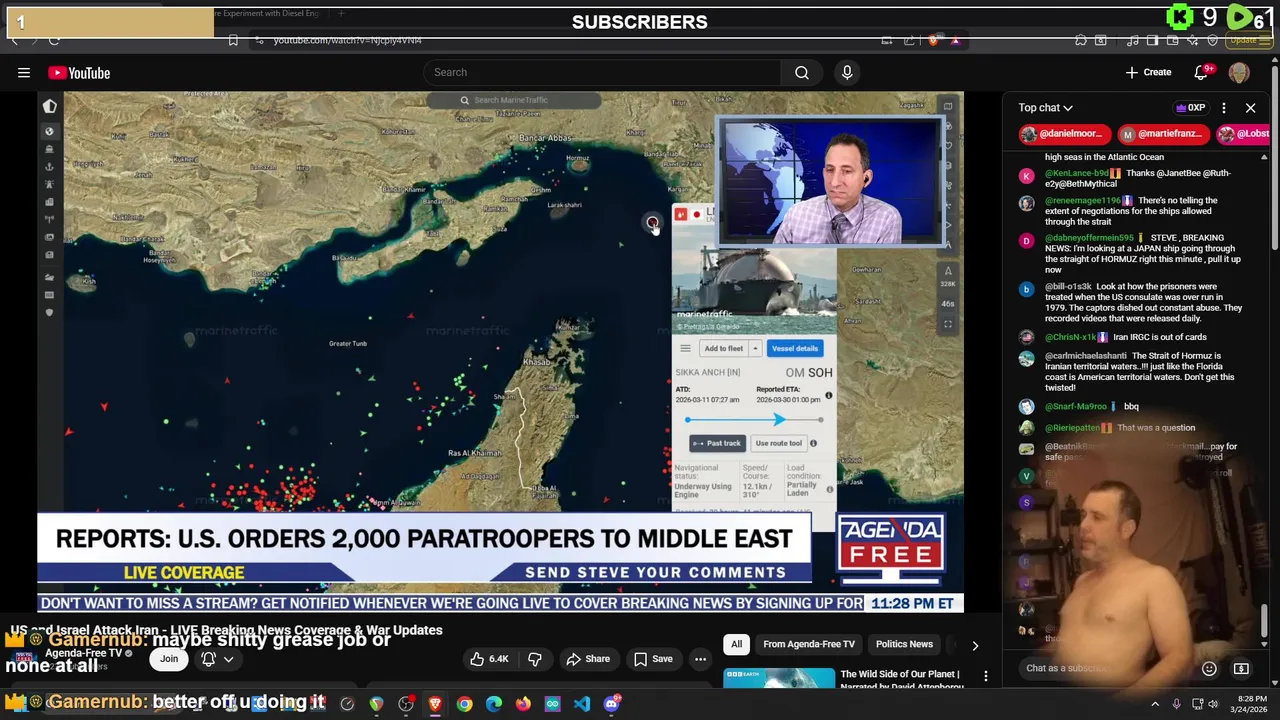
Task: Open Microsoft Edge from the taskbar
Action: tap(494, 704)
